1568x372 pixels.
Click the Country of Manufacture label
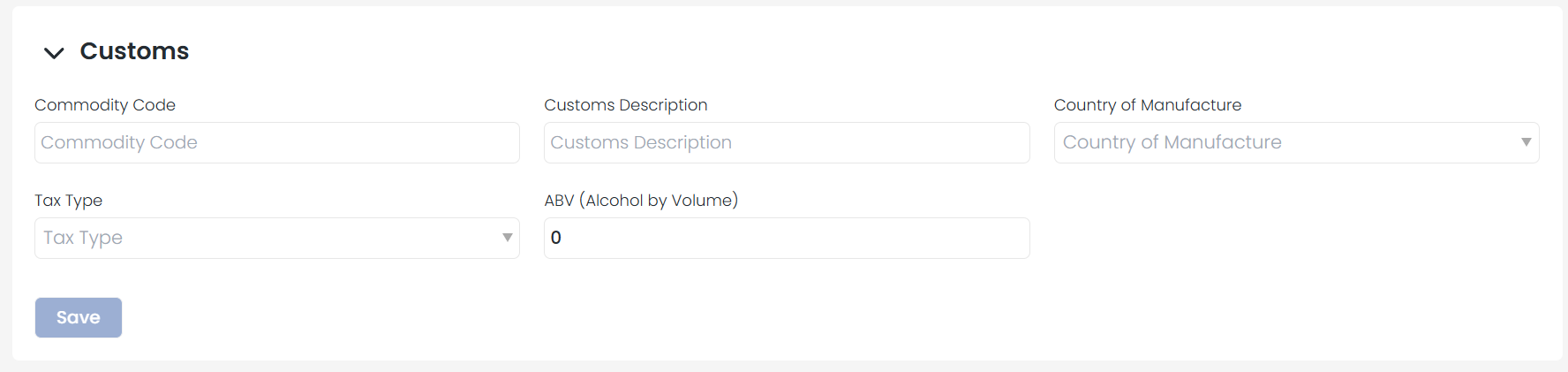click(1147, 105)
